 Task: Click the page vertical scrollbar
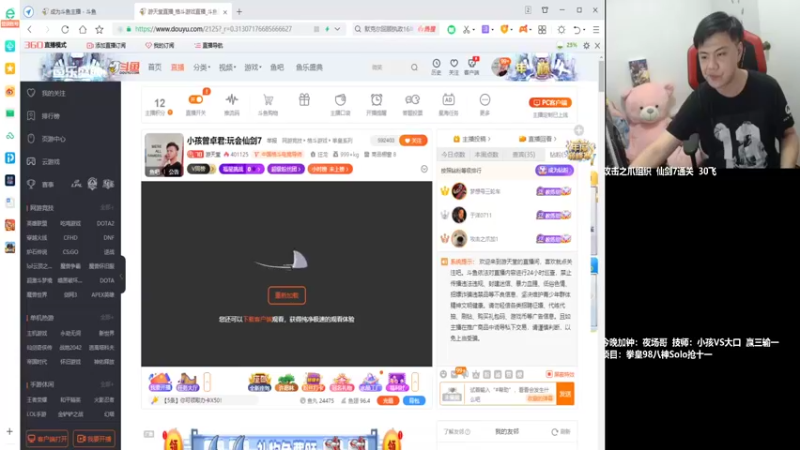(x=602, y=77)
